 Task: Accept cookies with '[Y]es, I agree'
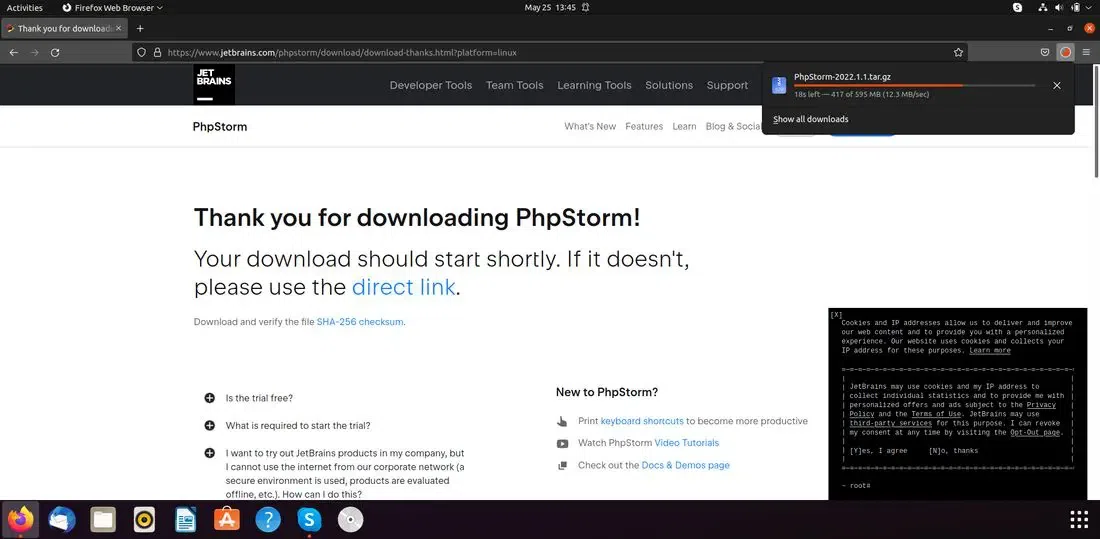[878, 451]
